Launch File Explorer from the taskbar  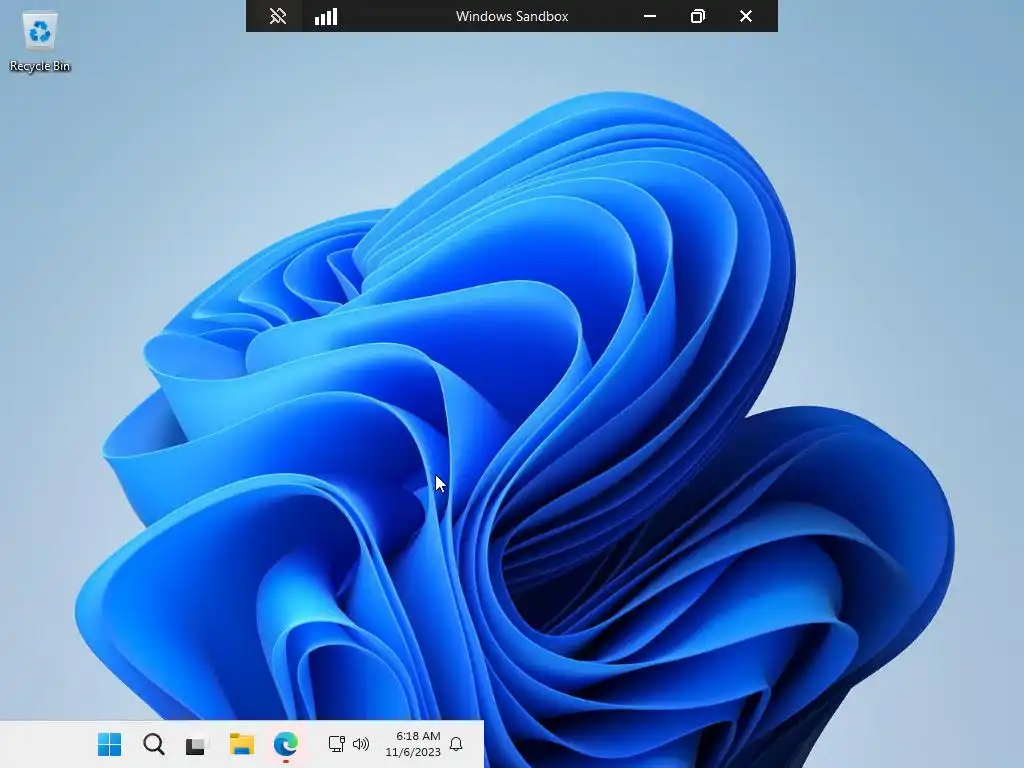pyautogui.click(x=242, y=744)
